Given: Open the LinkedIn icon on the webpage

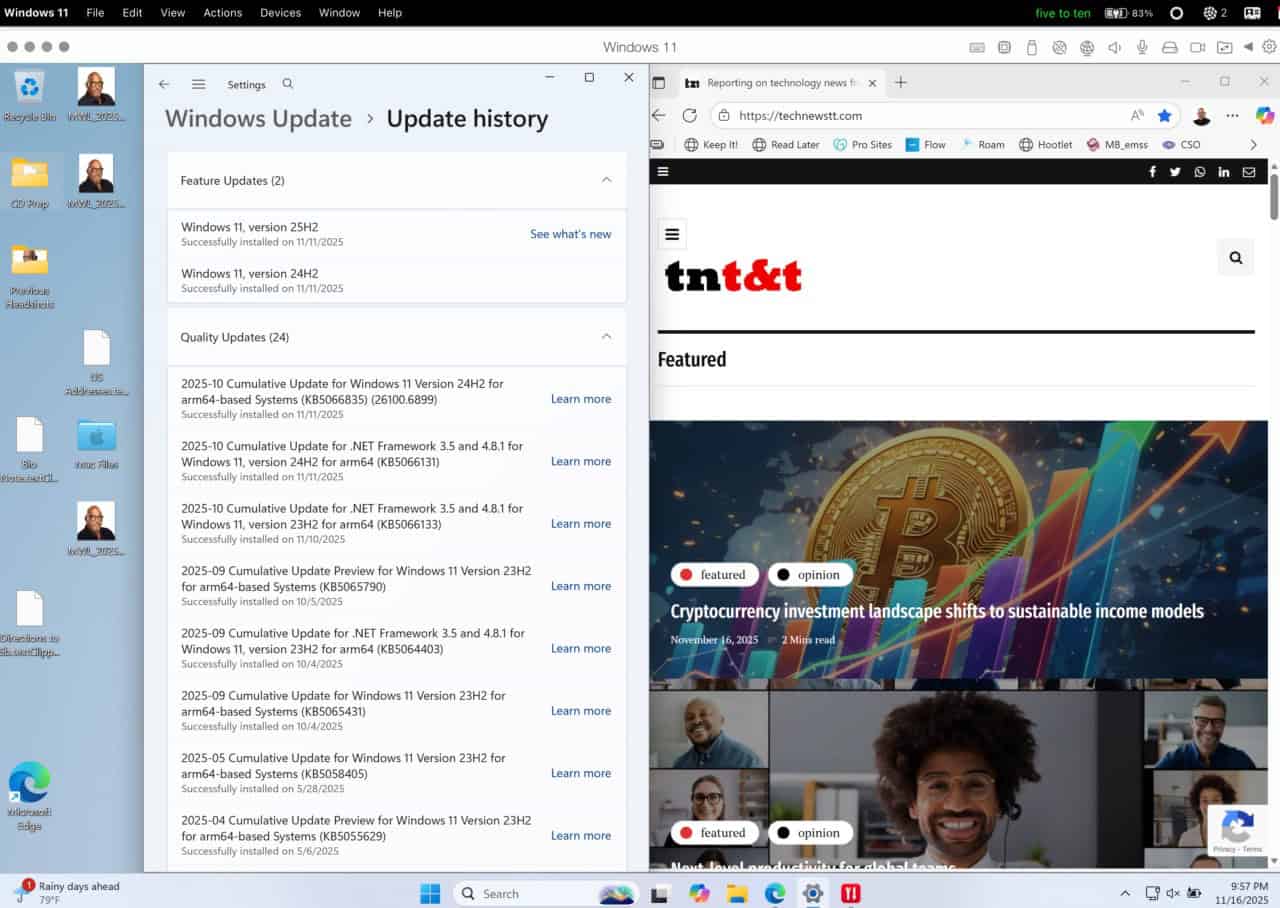Looking at the screenshot, I should [1224, 171].
